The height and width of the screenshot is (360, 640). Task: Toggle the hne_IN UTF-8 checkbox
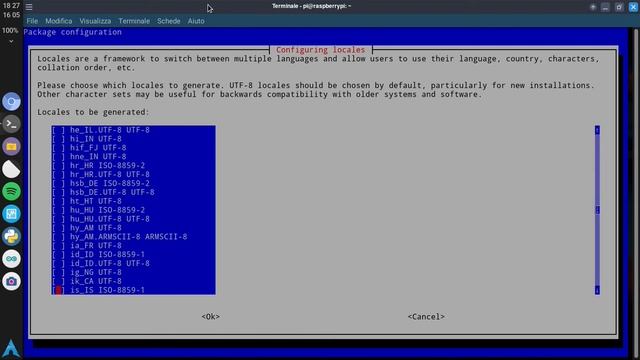point(58,157)
